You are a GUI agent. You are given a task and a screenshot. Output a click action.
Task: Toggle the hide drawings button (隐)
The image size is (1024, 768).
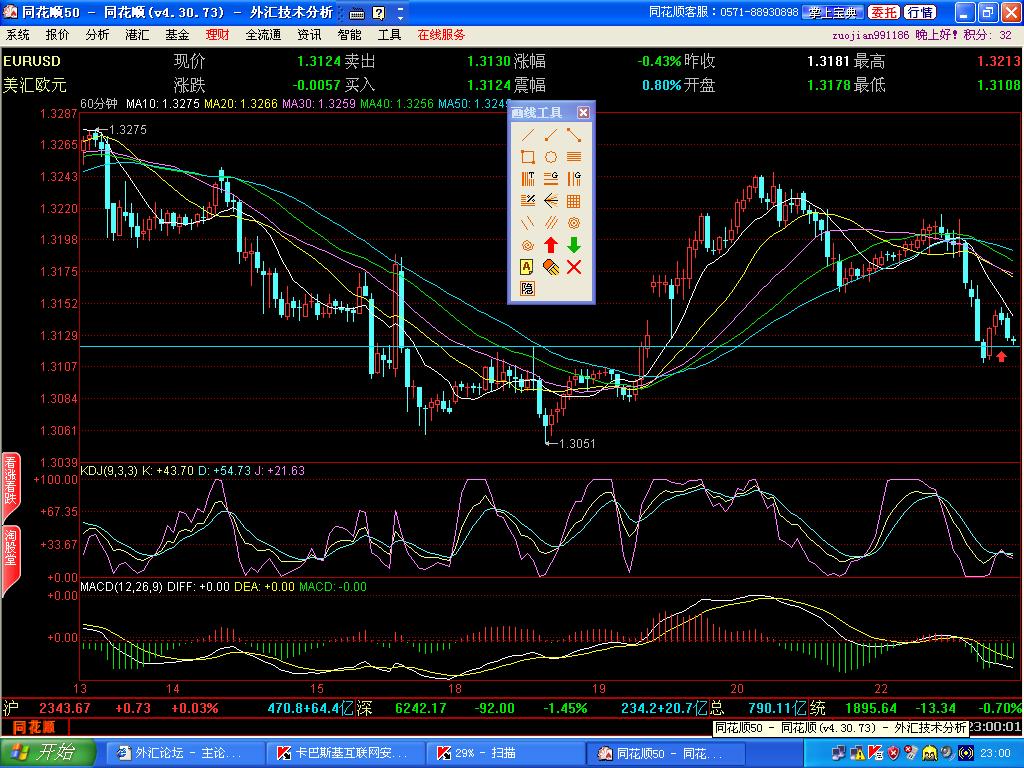tap(528, 288)
